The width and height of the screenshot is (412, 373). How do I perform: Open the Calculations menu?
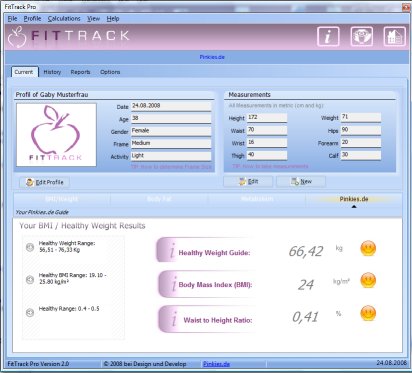click(64, 19)
